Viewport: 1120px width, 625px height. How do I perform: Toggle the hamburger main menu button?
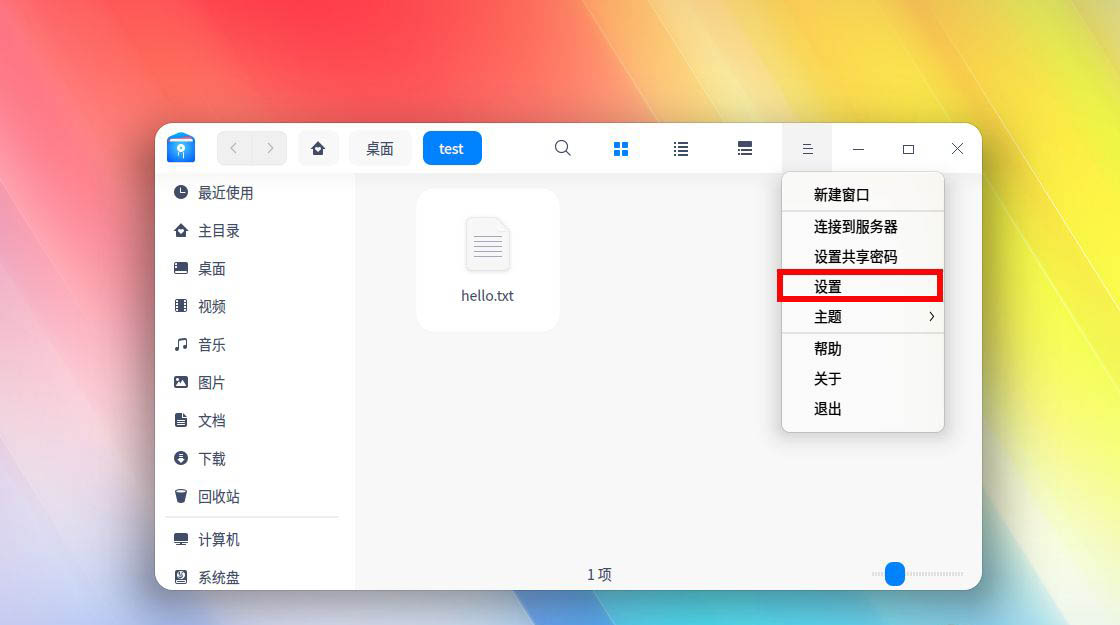tap(807, 149)
